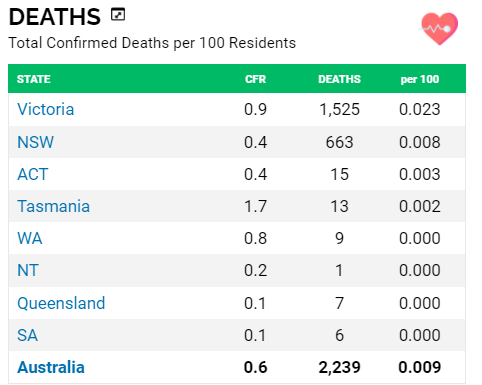Open the Australia total link
Image resolution: width=482 pixels, height=385 pixels.
[x=51, y=367]
